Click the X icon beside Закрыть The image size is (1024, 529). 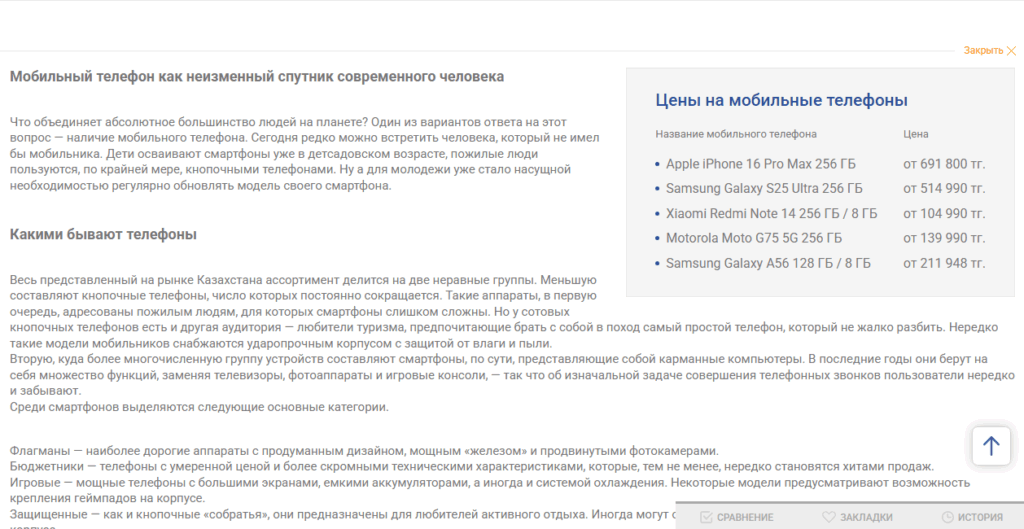(1011, 50)
